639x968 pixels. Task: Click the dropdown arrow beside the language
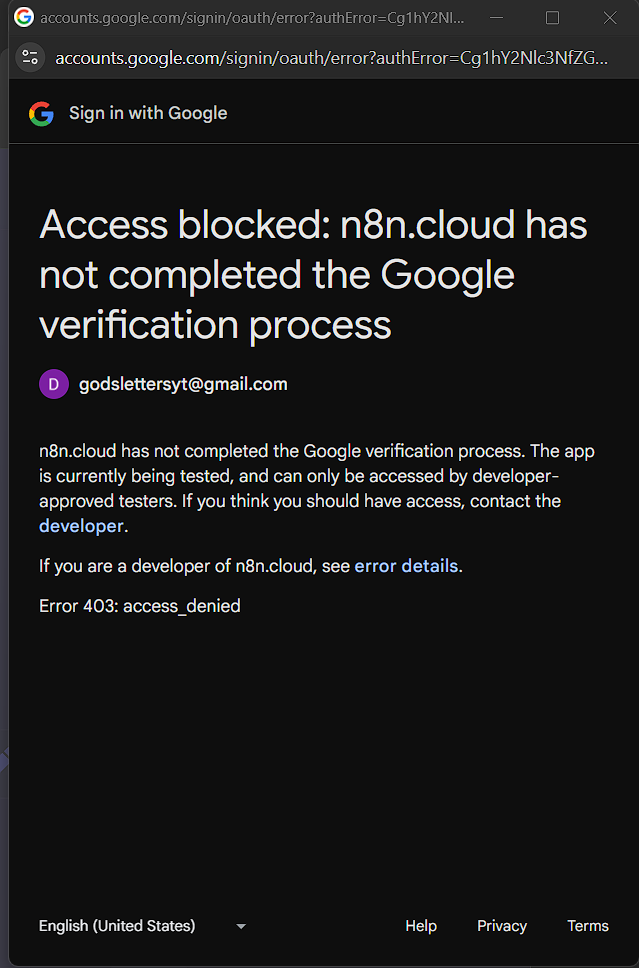(241, 927)
